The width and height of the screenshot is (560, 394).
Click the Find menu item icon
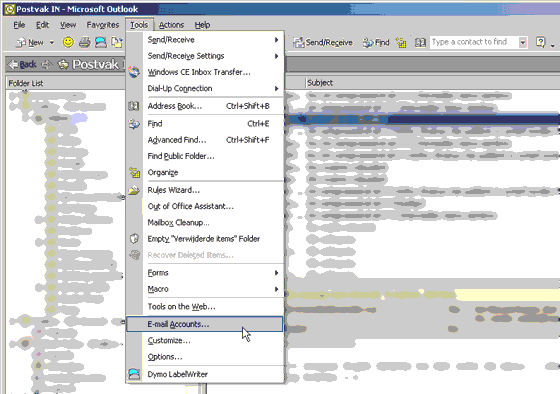click(x=134, y=124)
